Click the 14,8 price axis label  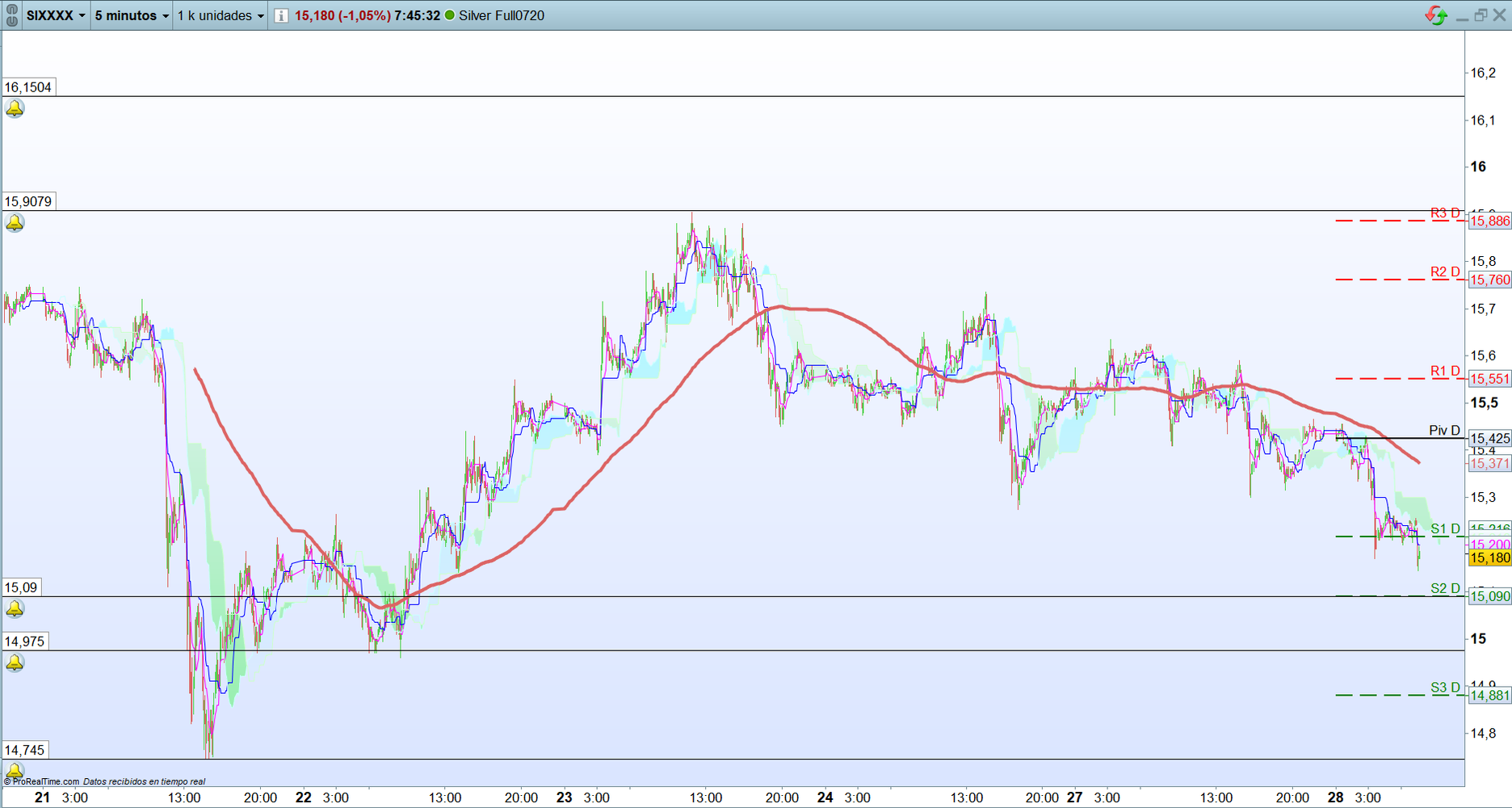tap(1483, 734)
